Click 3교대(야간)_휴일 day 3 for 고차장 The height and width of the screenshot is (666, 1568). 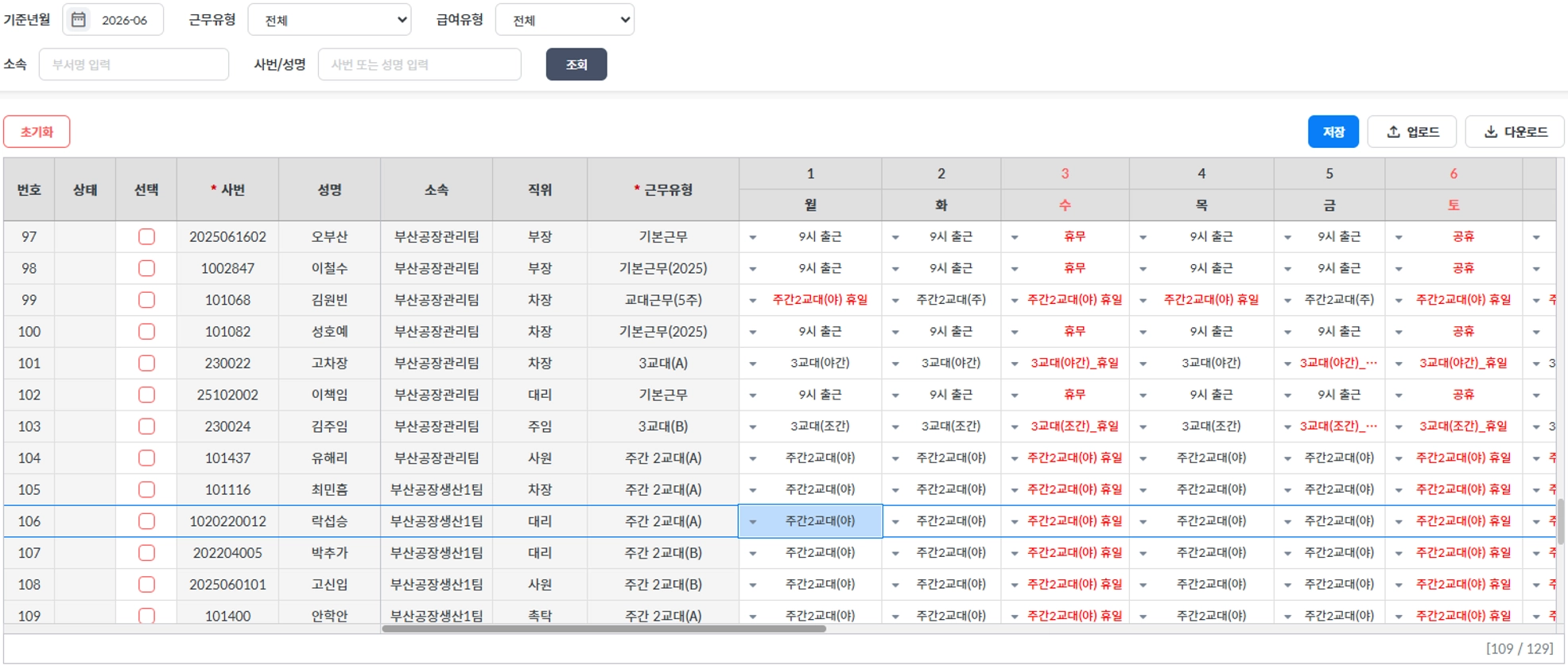1074,363
